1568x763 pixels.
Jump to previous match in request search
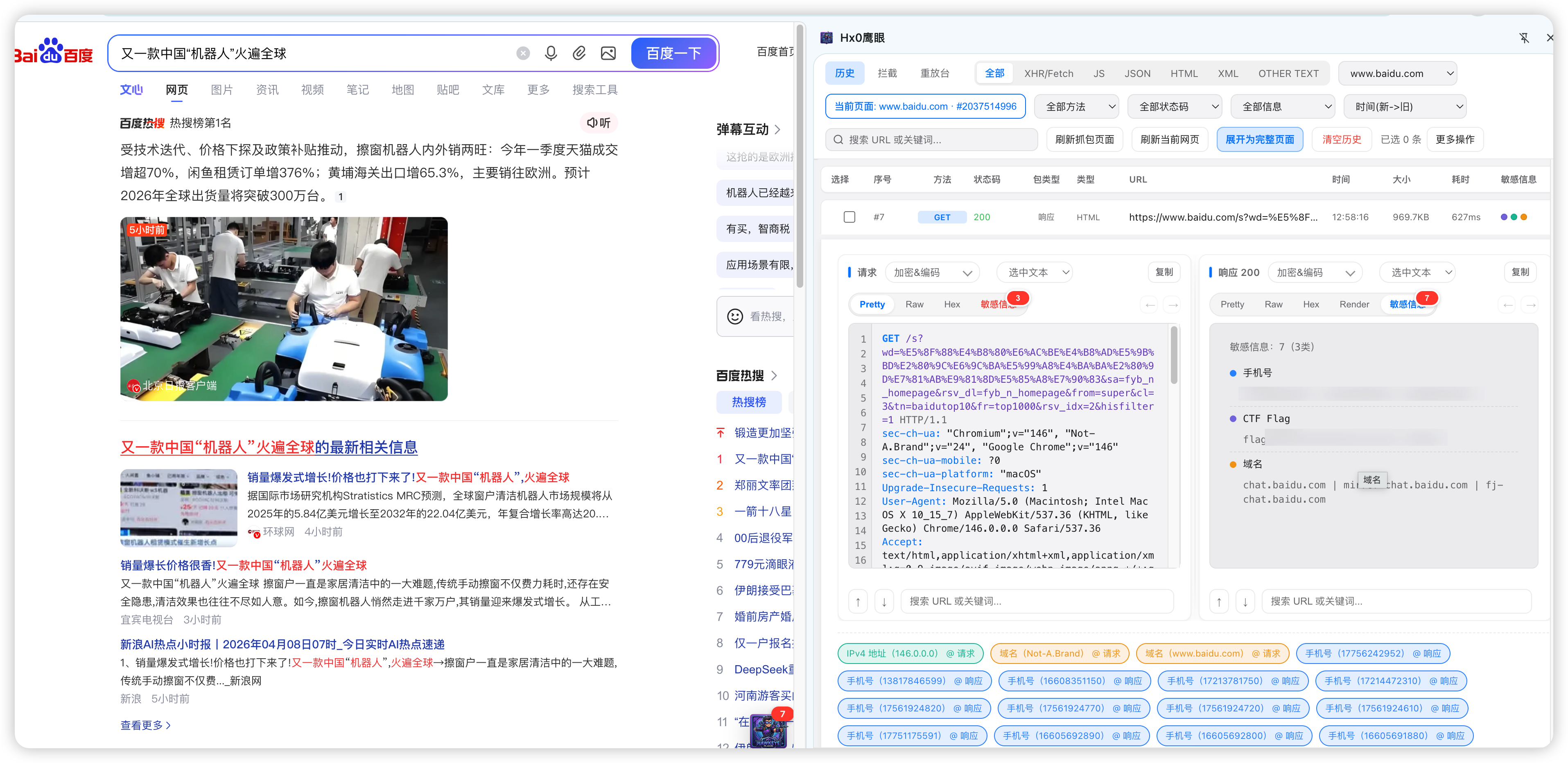(x=858, y=601)
